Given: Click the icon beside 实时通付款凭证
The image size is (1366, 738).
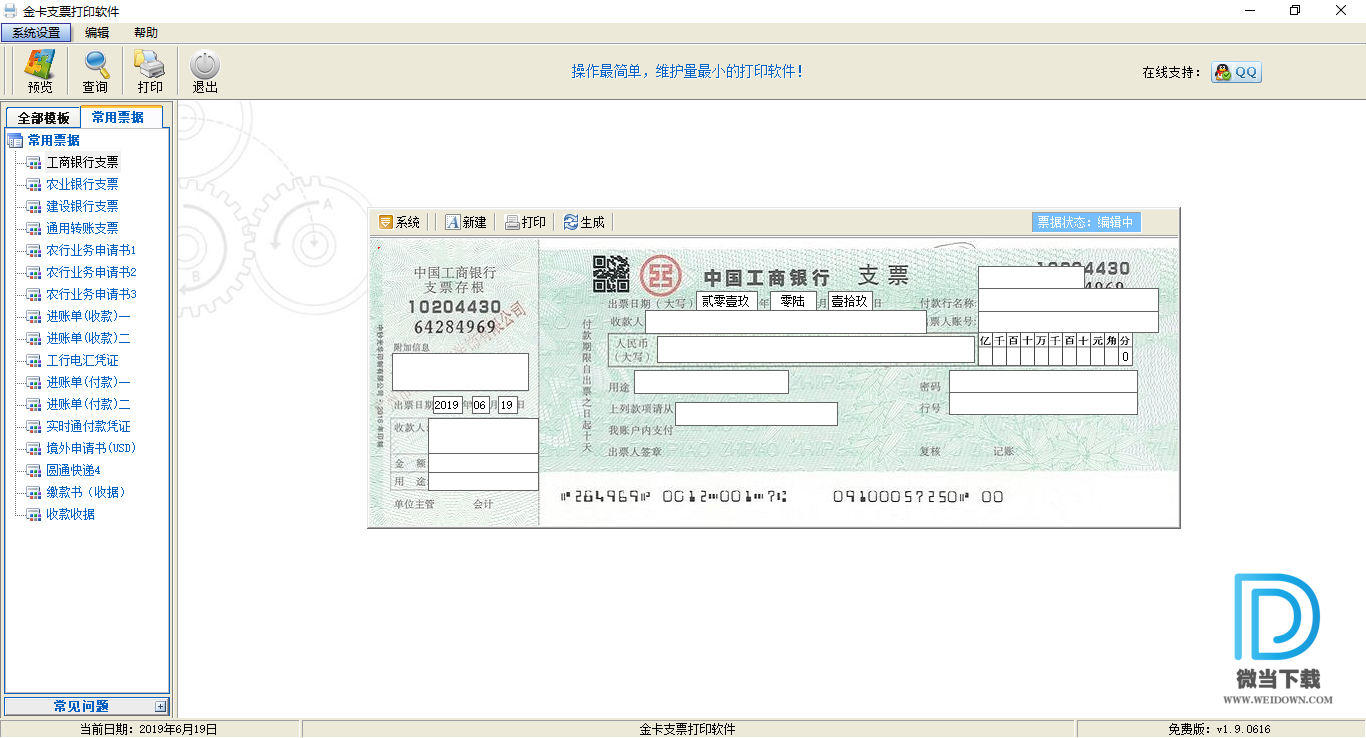Looking at the screenshot, I should point(34,427).
